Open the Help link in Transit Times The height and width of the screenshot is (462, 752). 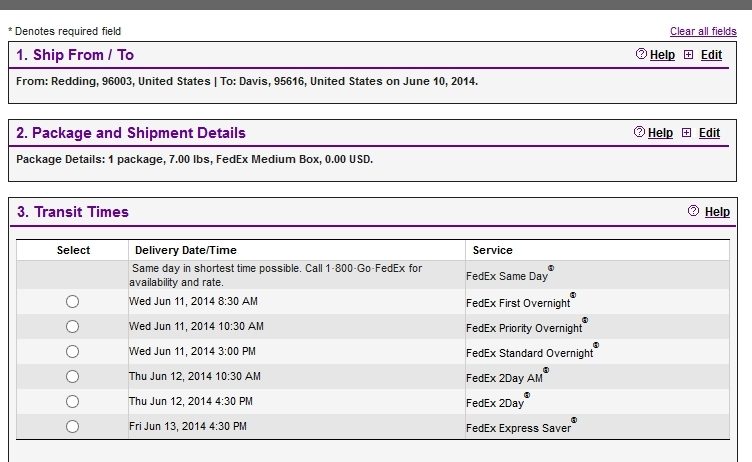717,212
